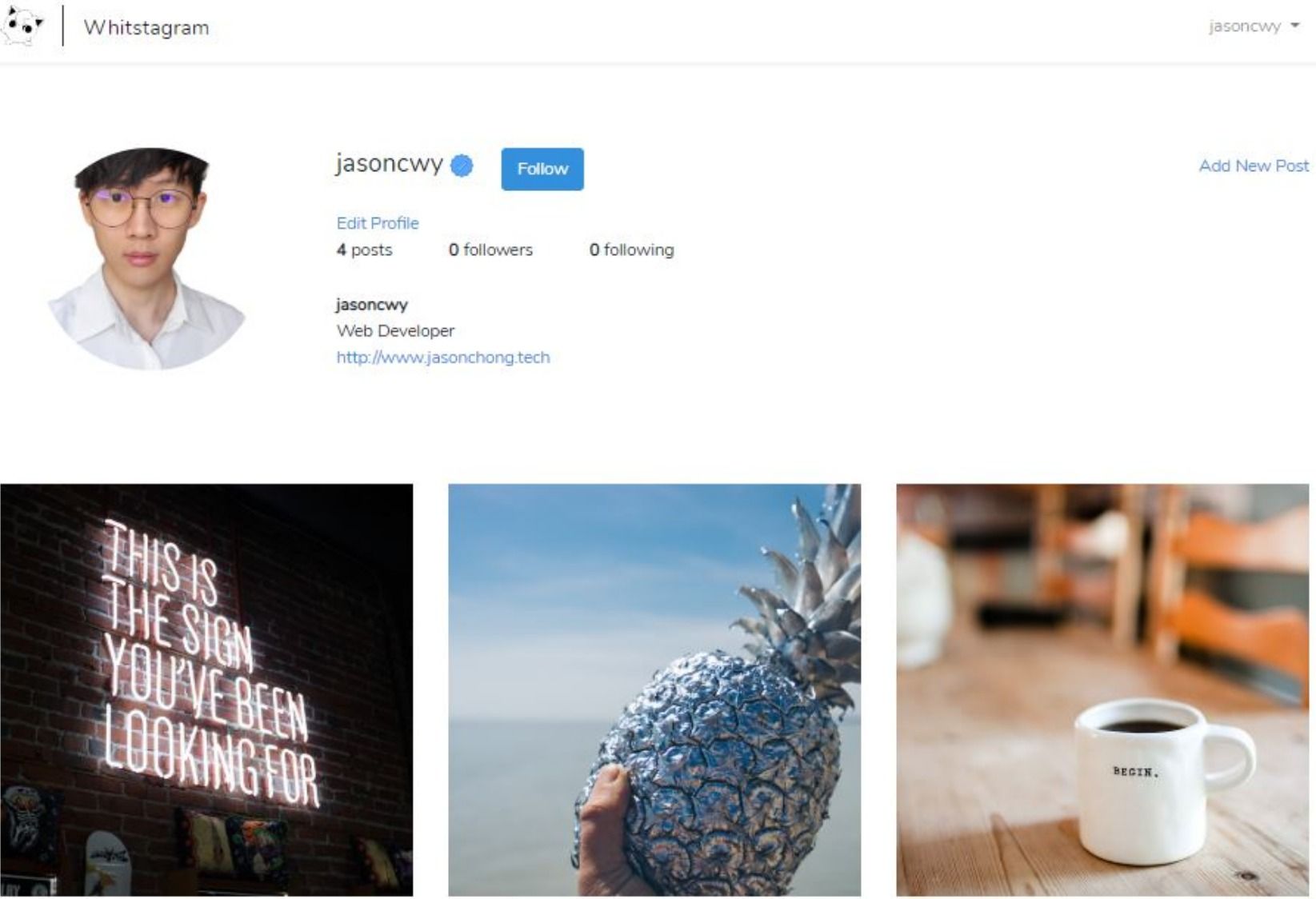Click the Whitstagram cat logo icon
Viewport: 1316px width, 899px height.
pos(22,26)
